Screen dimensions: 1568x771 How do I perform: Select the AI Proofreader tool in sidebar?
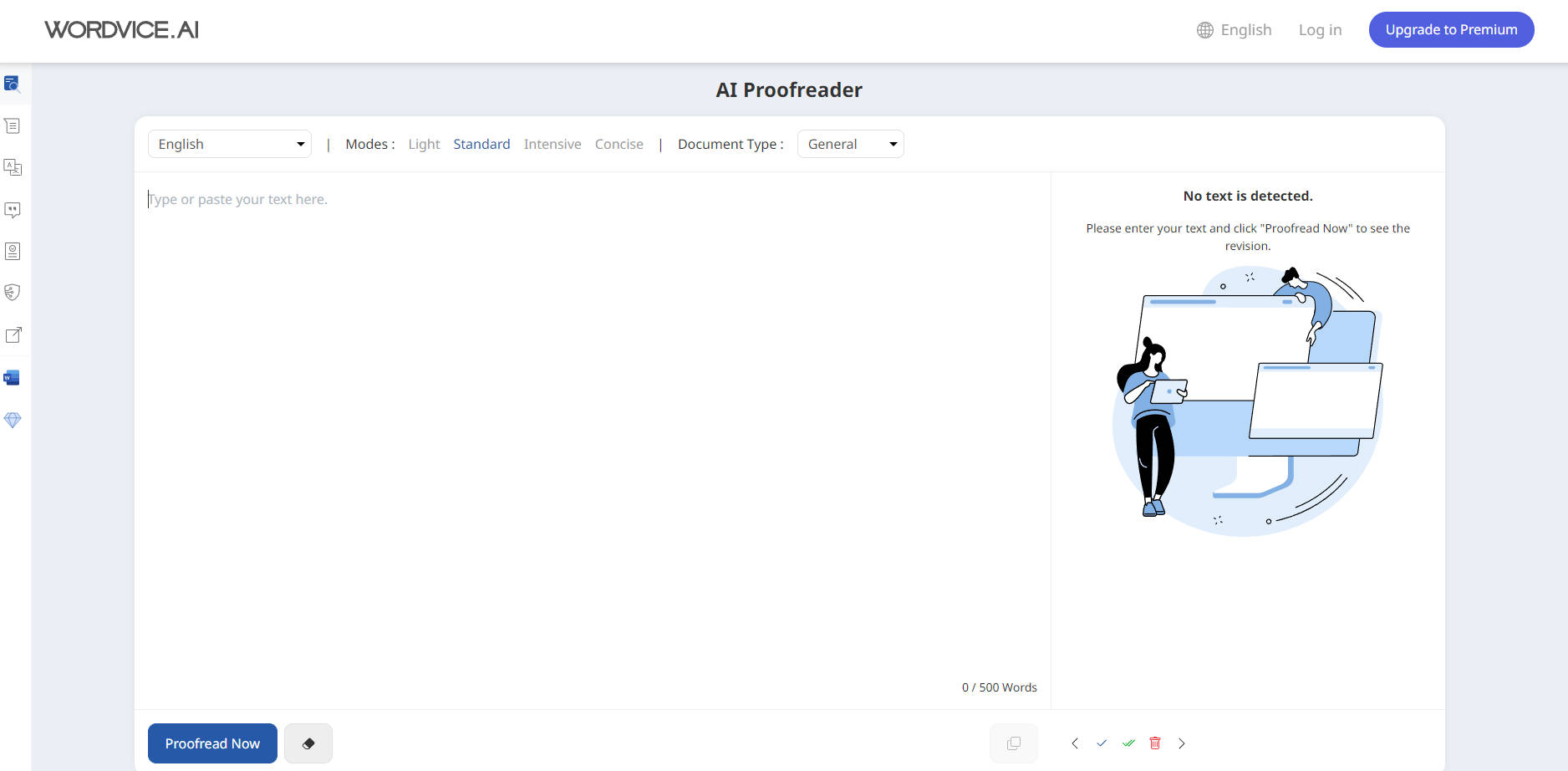pyautogui.click(x=13, y=84)
